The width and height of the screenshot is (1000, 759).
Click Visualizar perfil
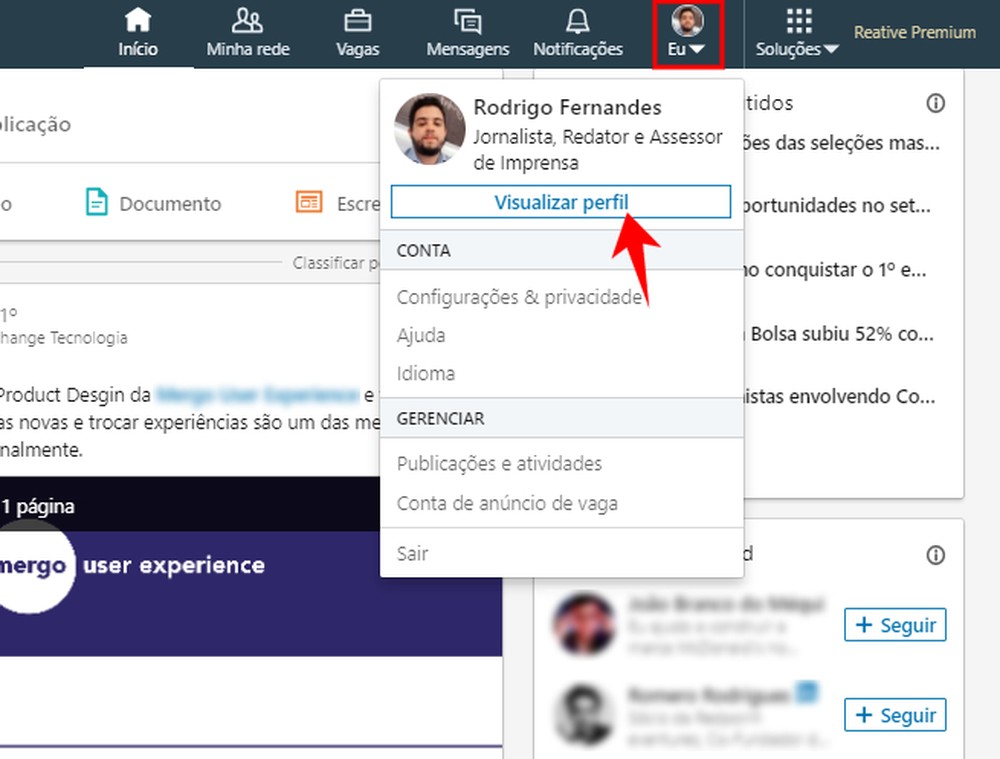coord(561,201)
